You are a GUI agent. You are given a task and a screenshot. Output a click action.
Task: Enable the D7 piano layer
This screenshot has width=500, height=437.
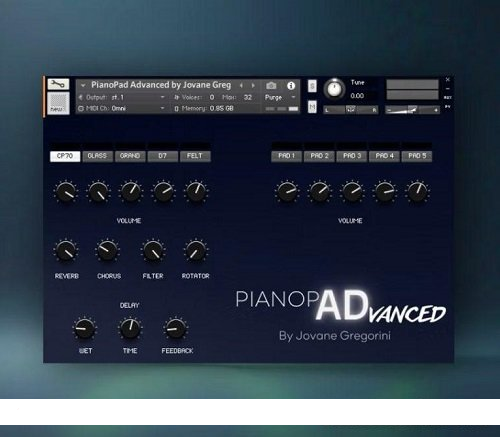click(163, 156)
